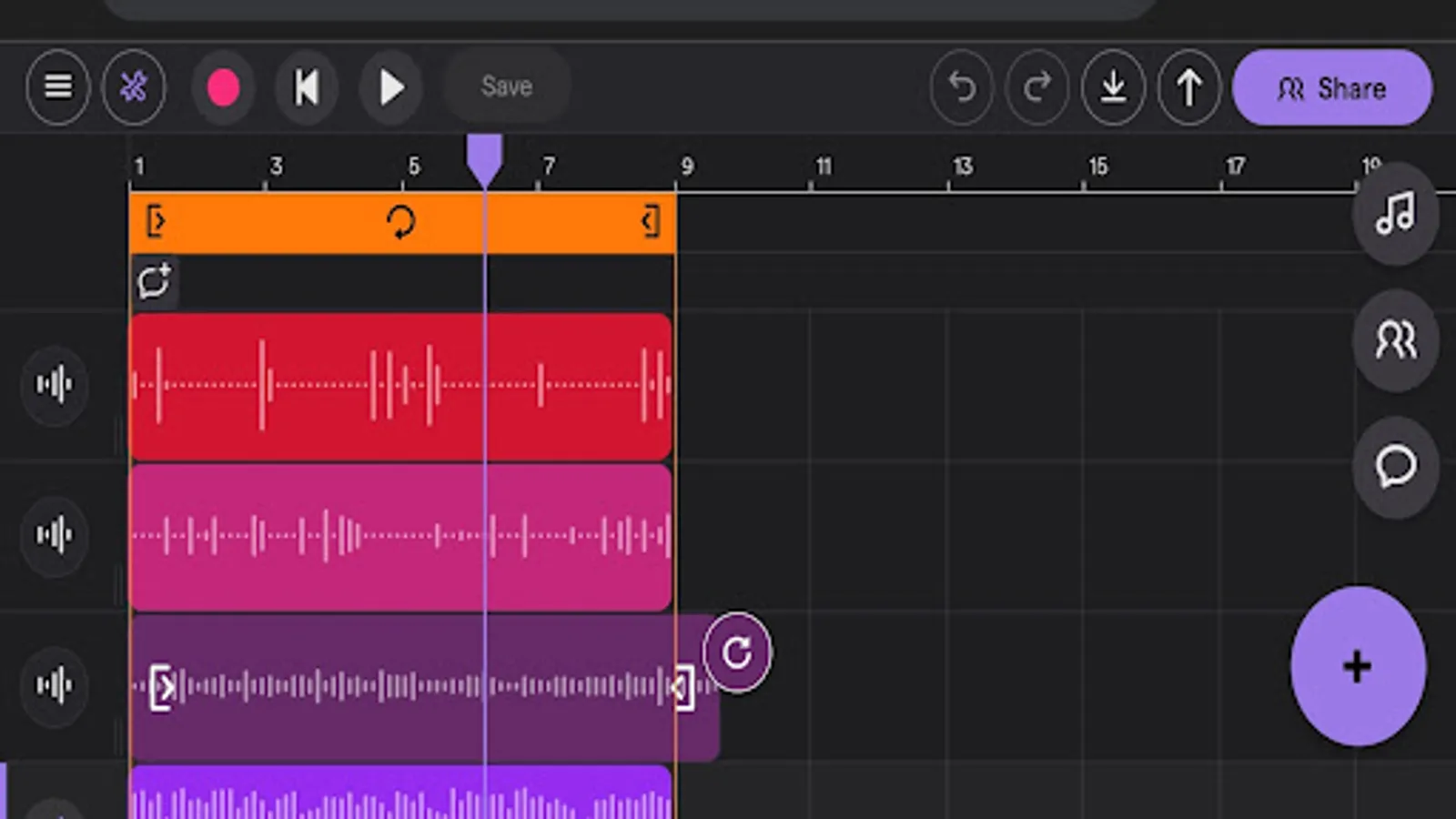1456x819 pixels.
Task: Click the purple playhead handle
Action: (x=484, y=159)
